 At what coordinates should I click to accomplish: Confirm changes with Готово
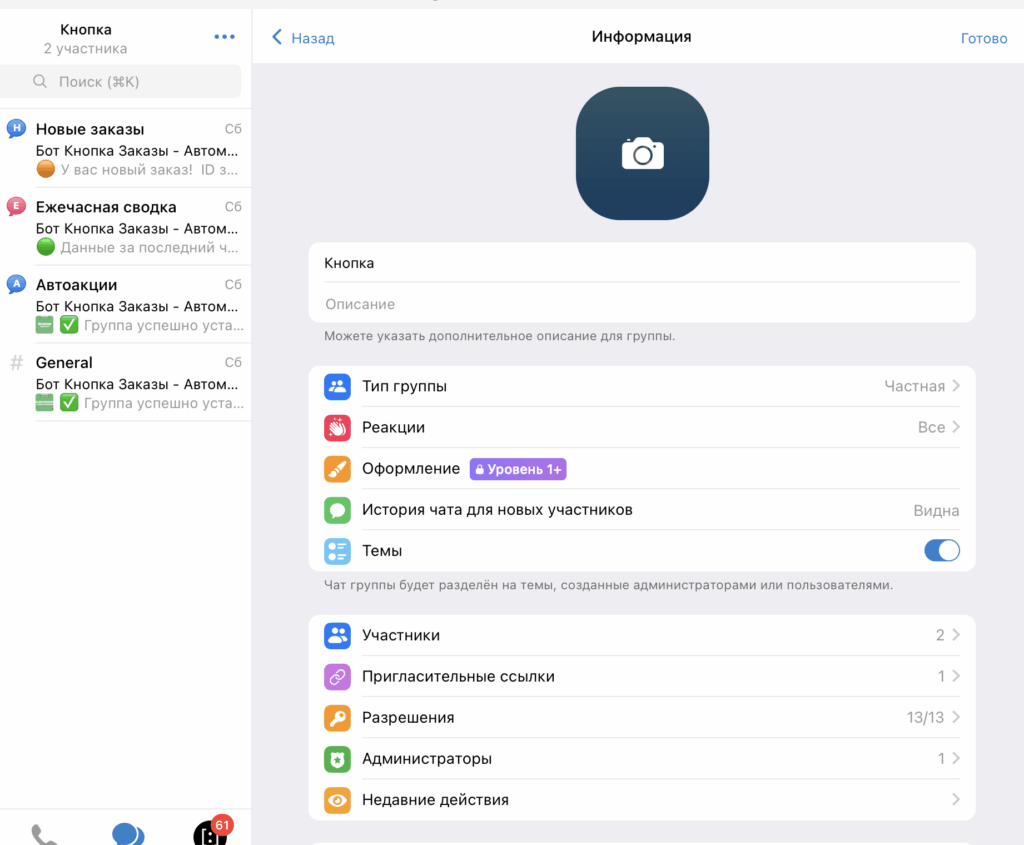click(984, 38)
